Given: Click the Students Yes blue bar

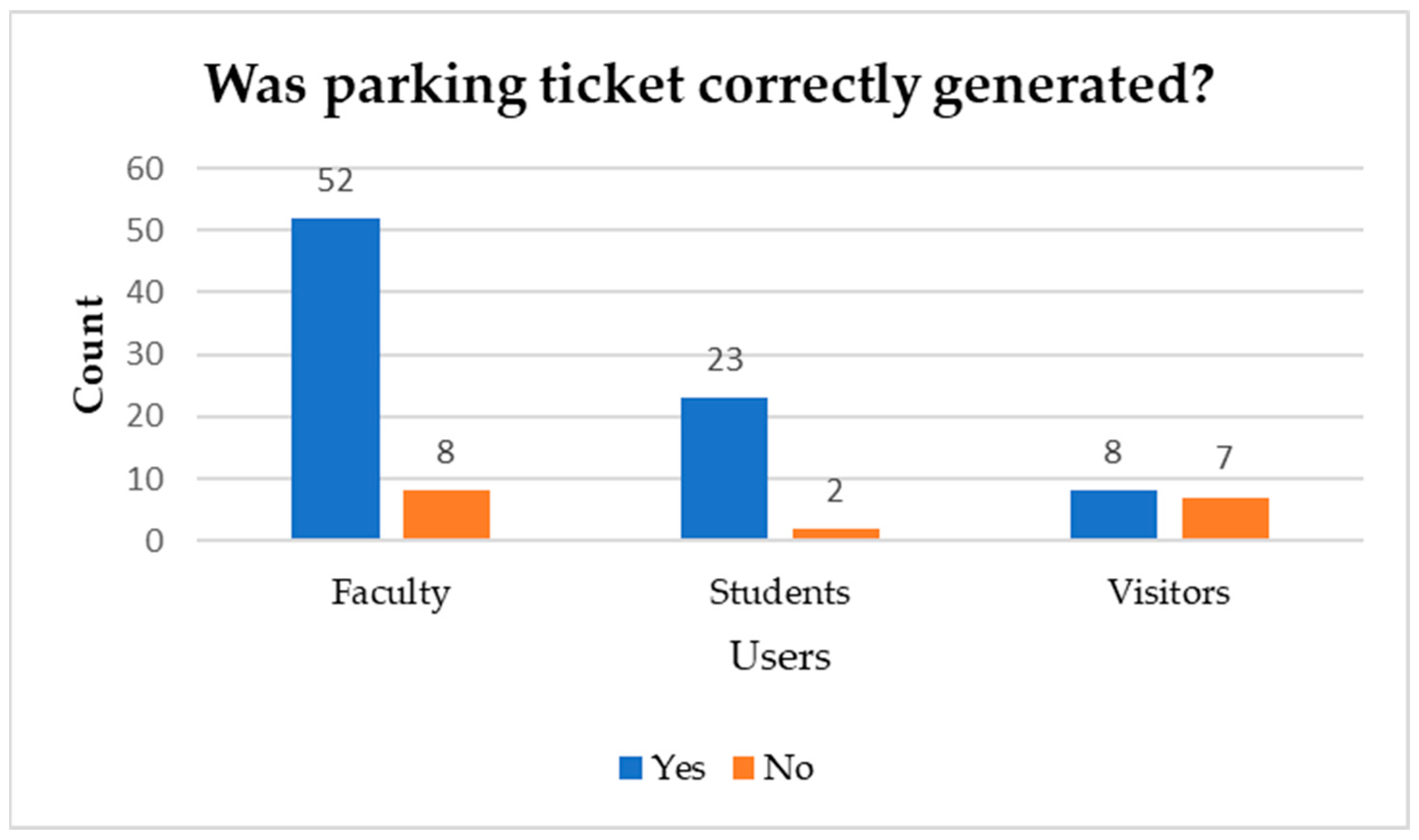Looking at the screenshot, I should pos(724,467).
